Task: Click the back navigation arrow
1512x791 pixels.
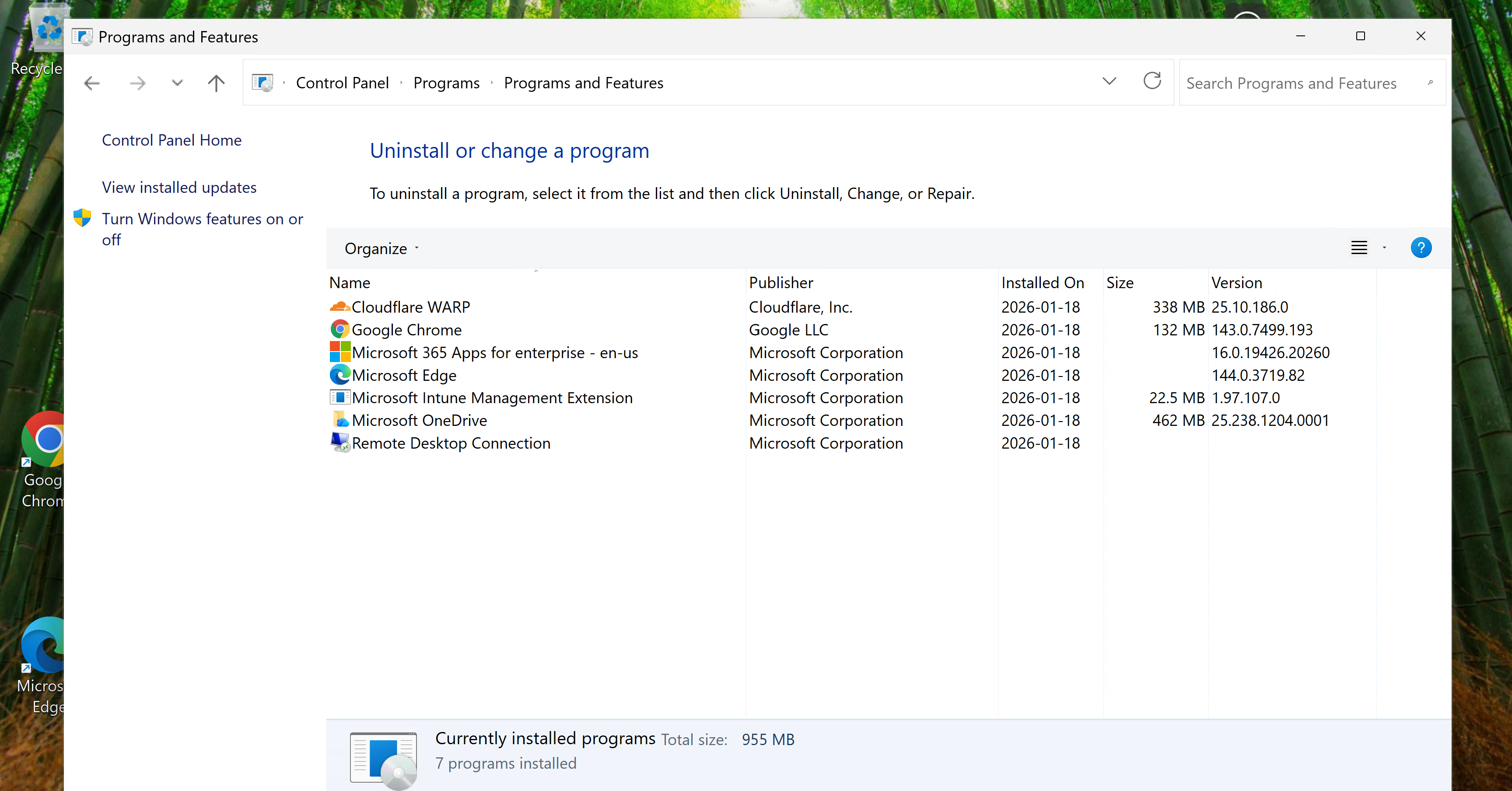Action: pyautogui.click(x=92, y=84)
